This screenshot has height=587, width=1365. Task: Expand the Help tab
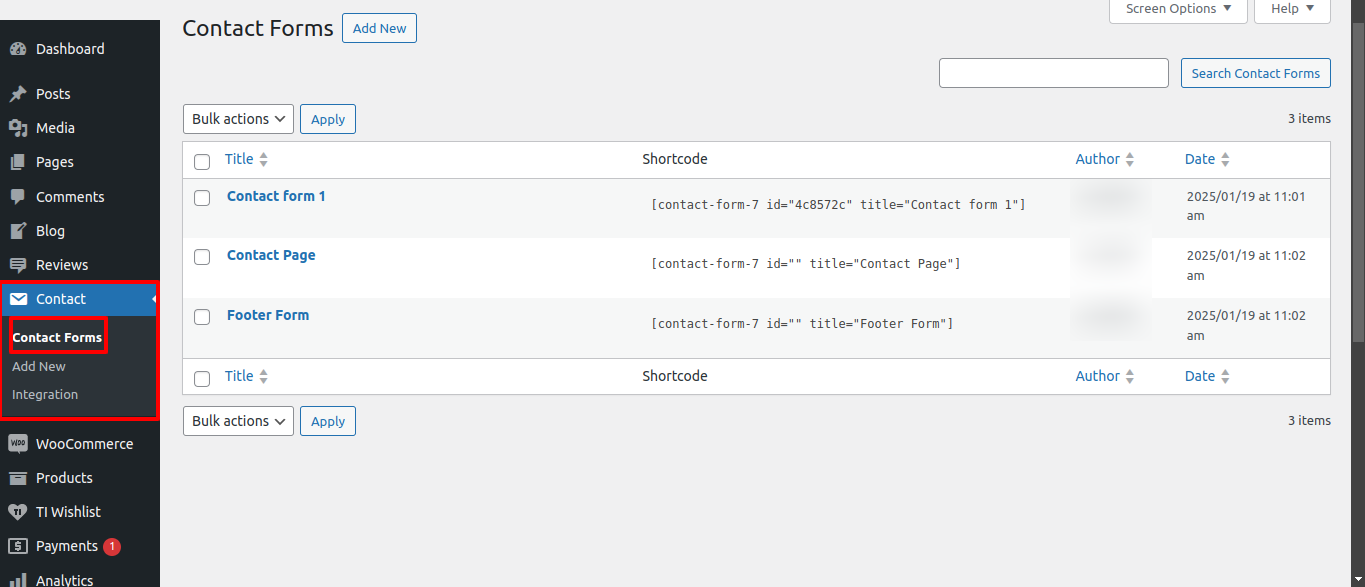point(1292,9)
